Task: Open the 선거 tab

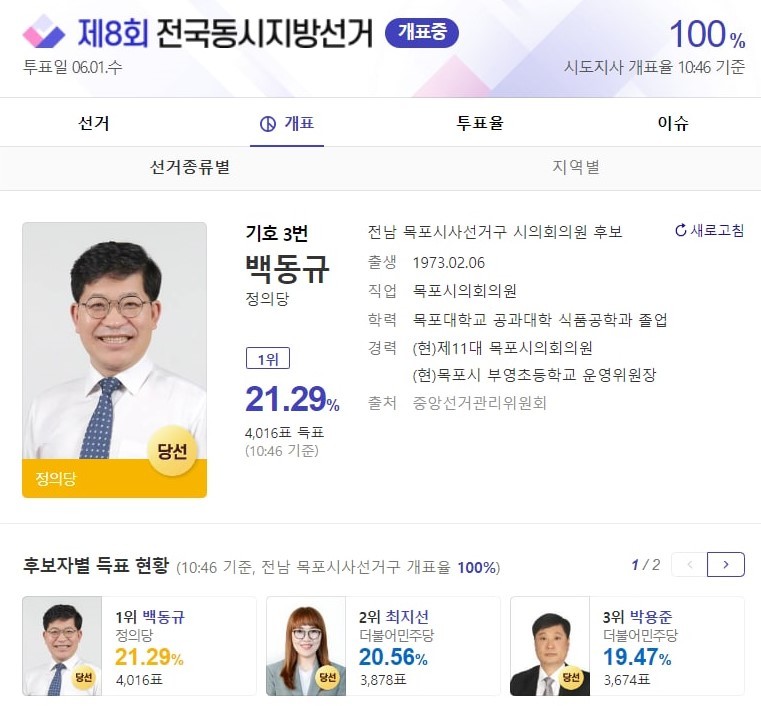Action: [94, 123]
